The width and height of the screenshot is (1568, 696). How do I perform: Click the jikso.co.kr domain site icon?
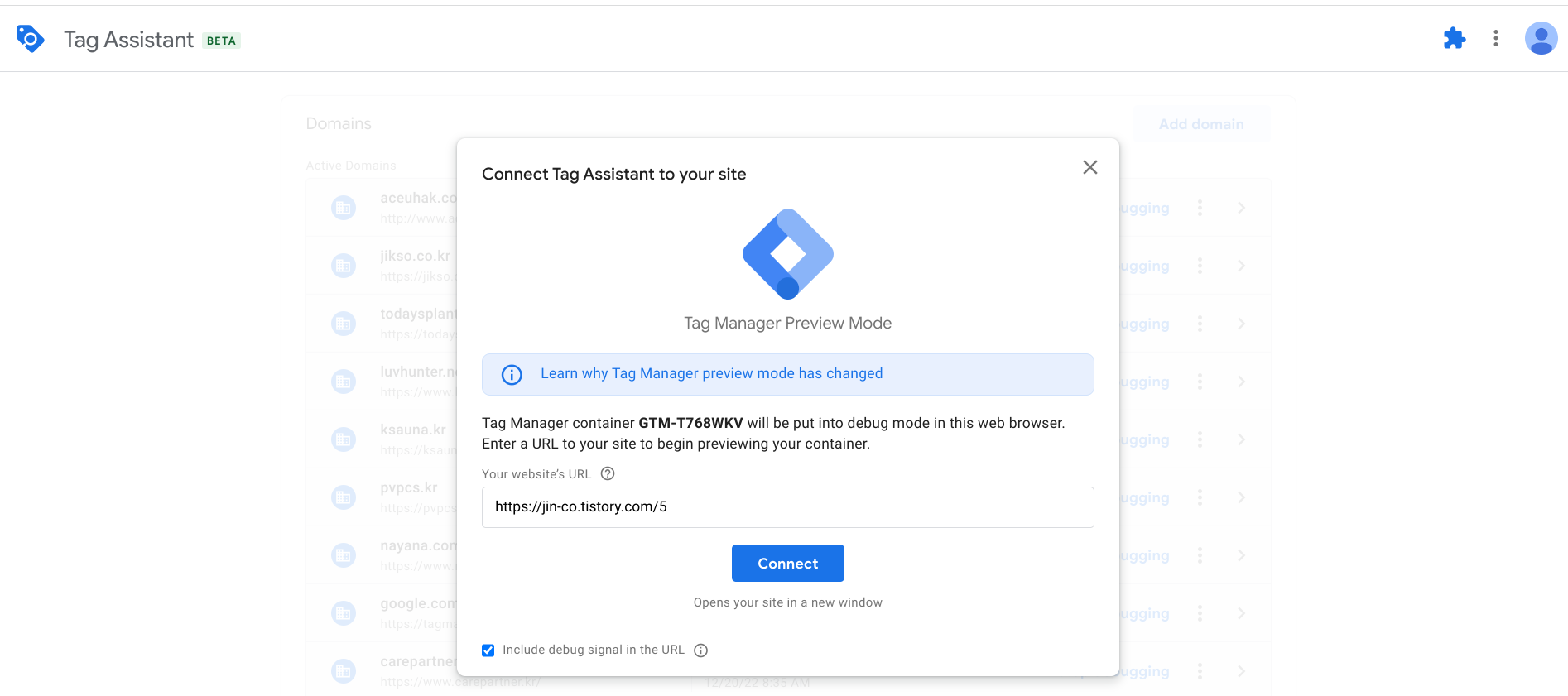click(x=344, y=266)
